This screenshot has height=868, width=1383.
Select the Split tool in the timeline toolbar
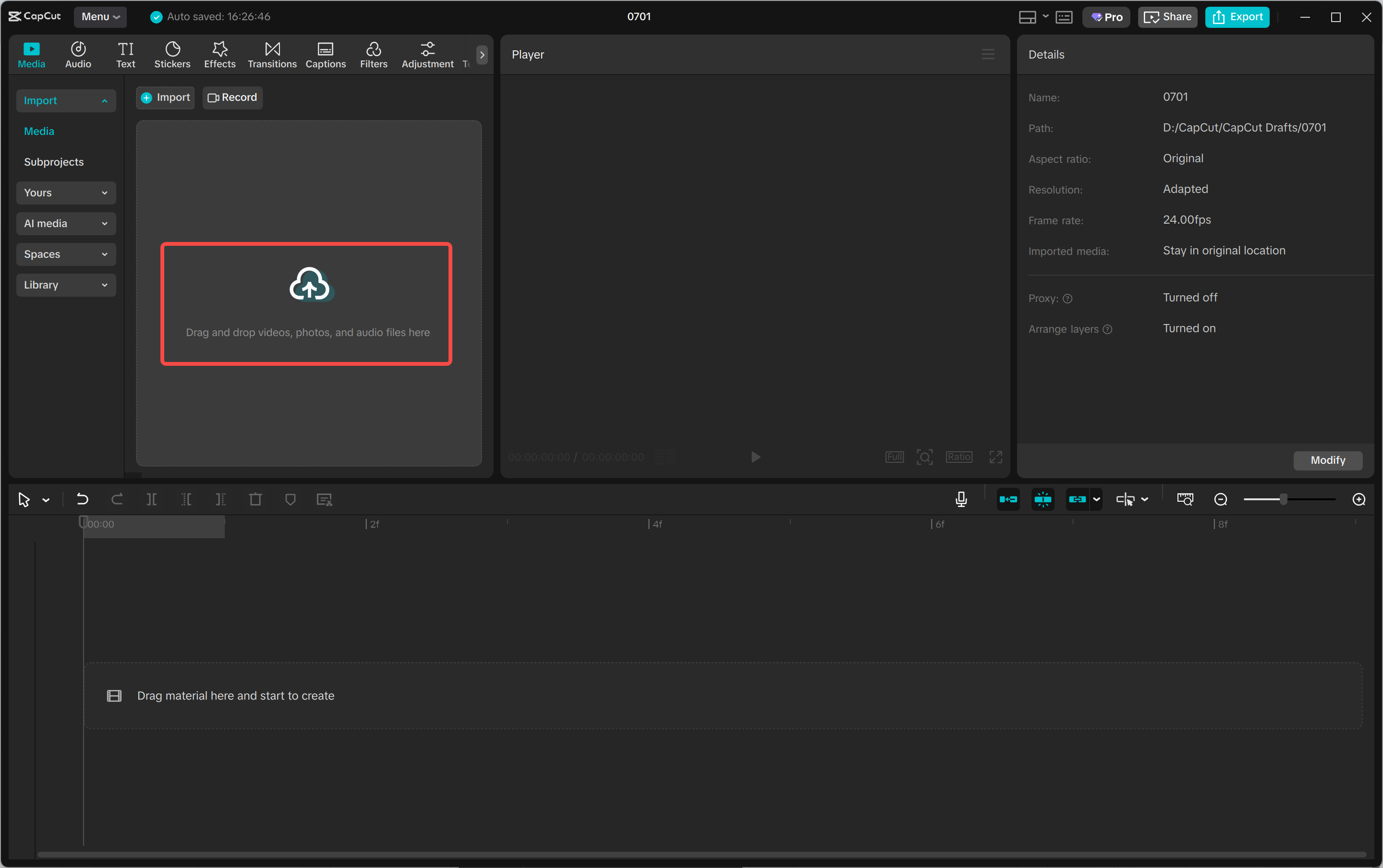click(152, 499)
